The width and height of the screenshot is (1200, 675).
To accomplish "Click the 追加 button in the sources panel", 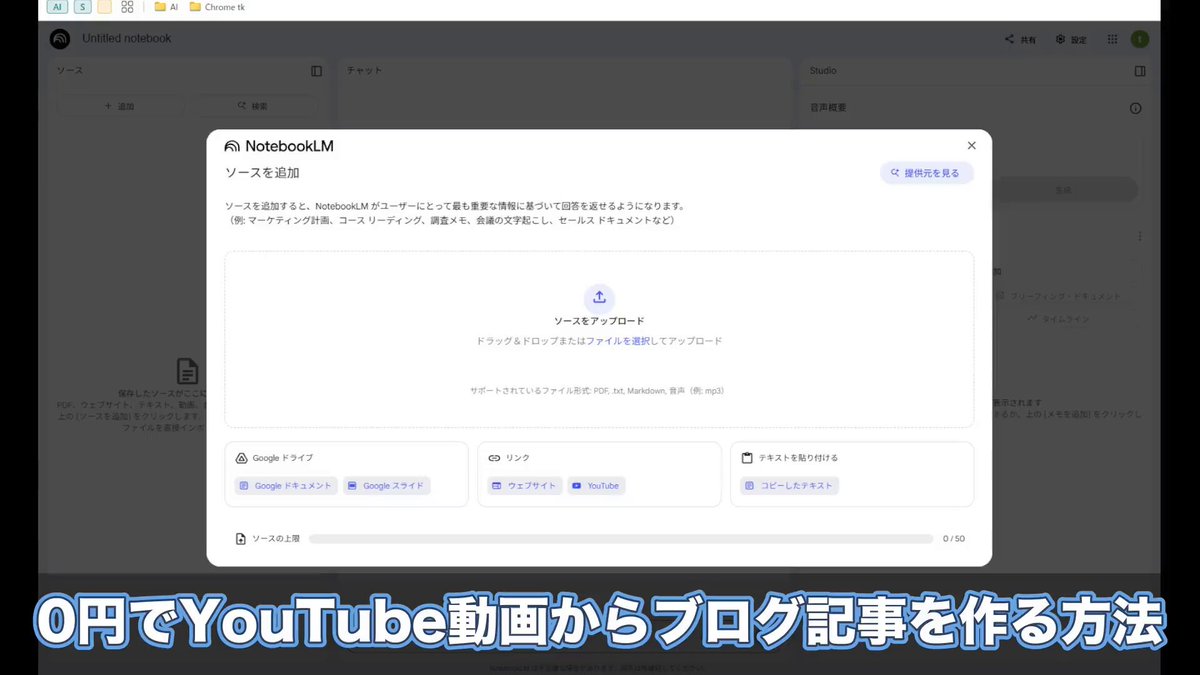I will coord(120,106).
